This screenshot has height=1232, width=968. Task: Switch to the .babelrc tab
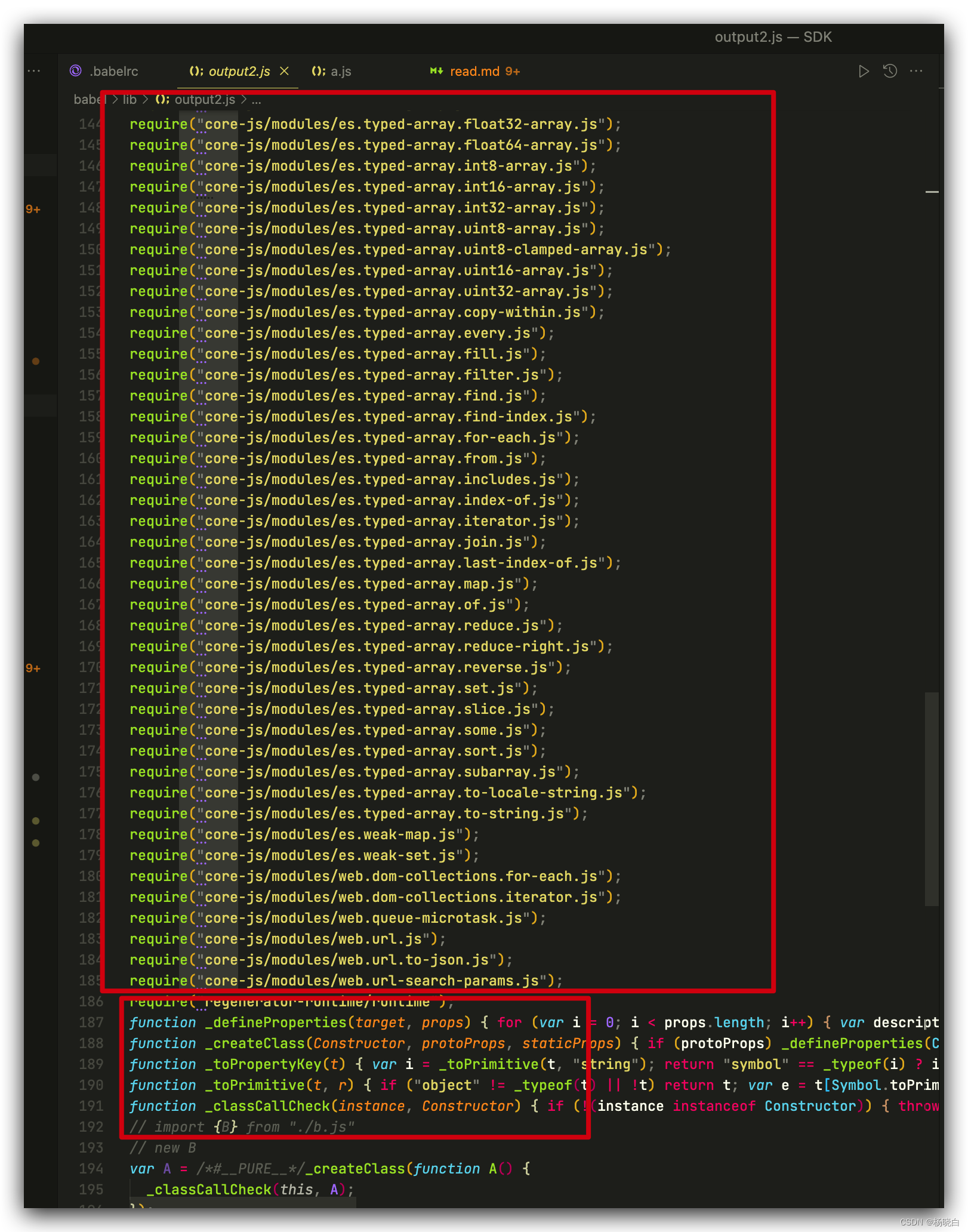click(104, 71)
